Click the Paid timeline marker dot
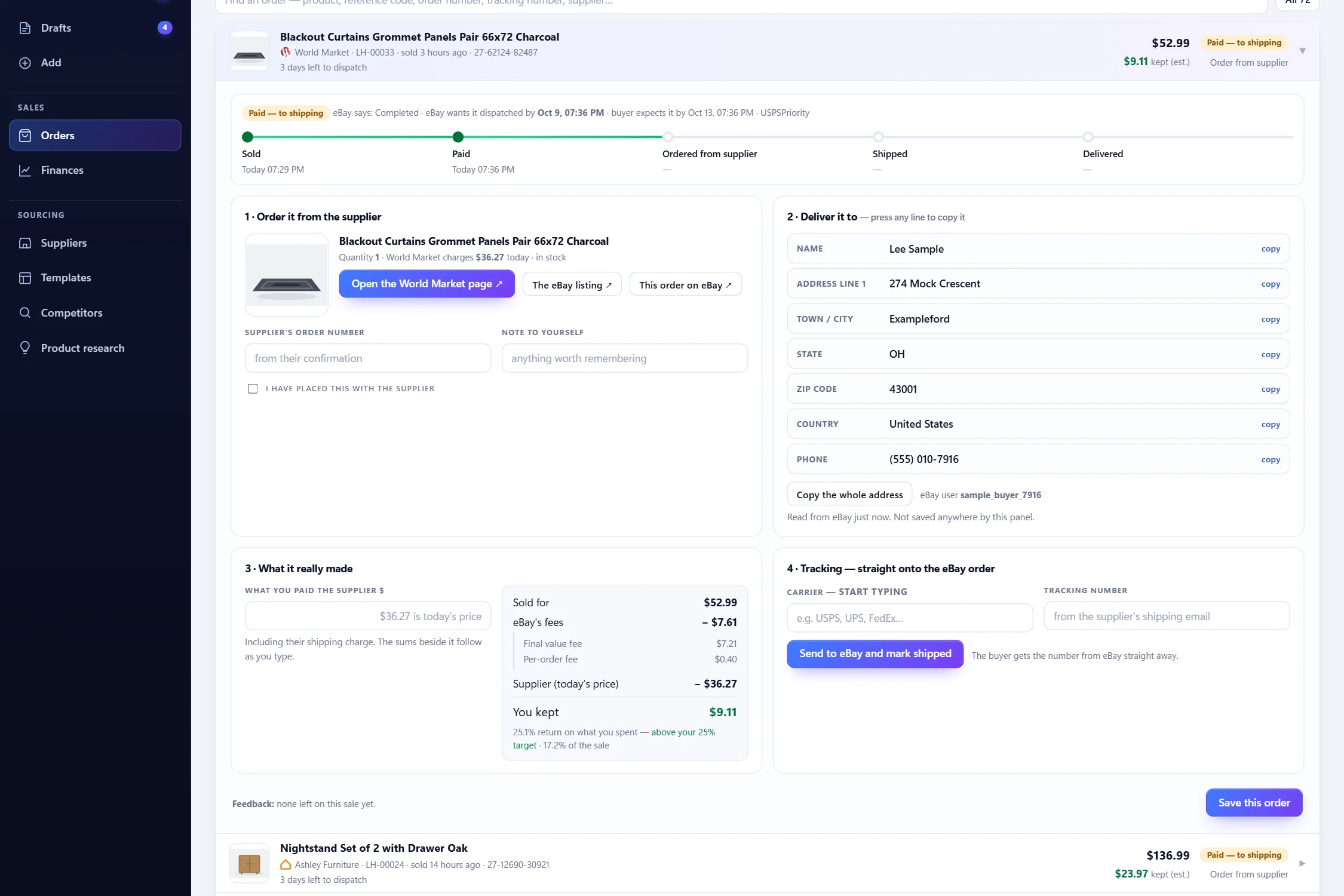The width and height of the screenshot is (1344, 896). pos(458,137)
